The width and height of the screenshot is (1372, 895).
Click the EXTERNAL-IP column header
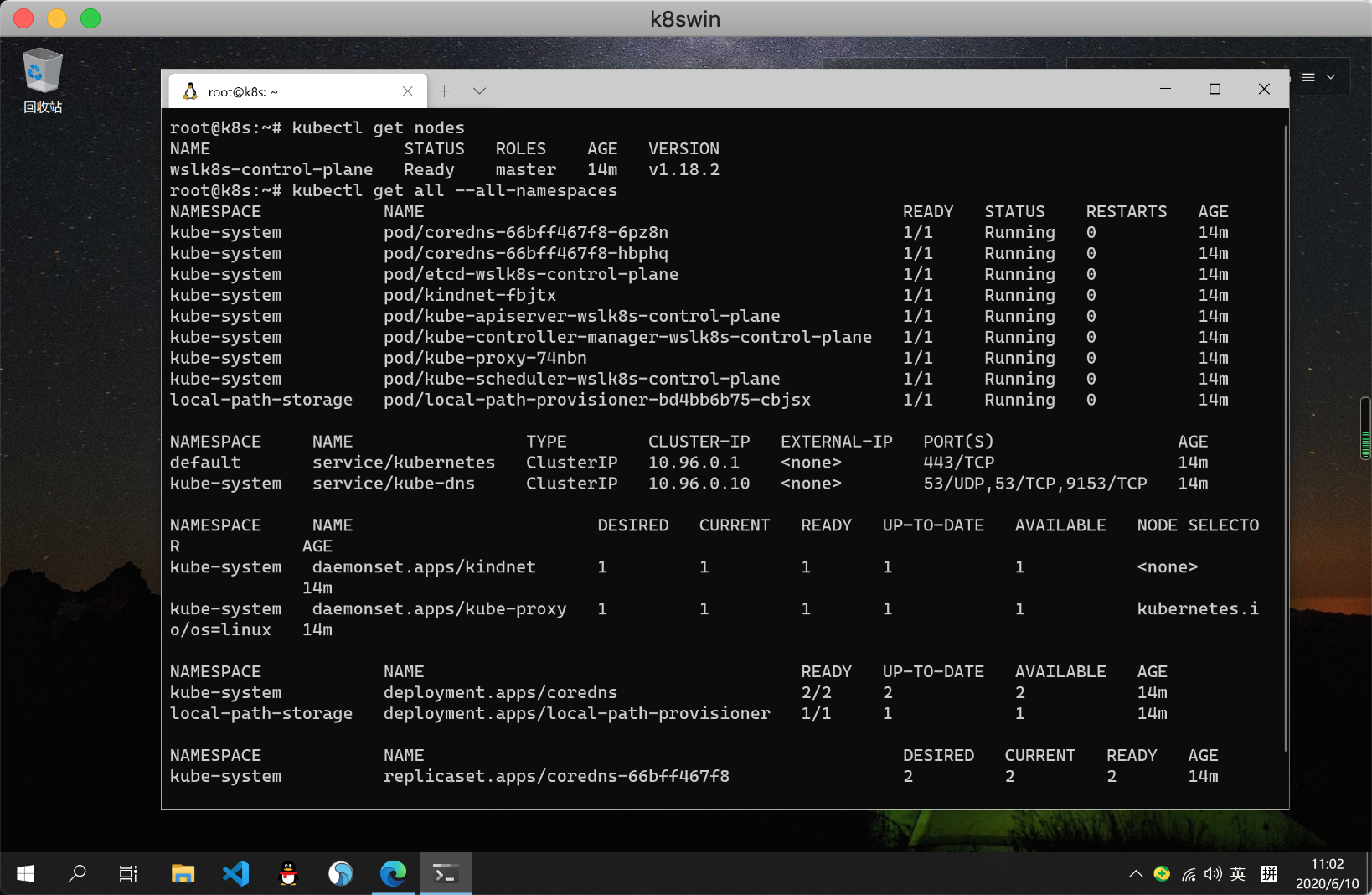(x=836, y=442)
